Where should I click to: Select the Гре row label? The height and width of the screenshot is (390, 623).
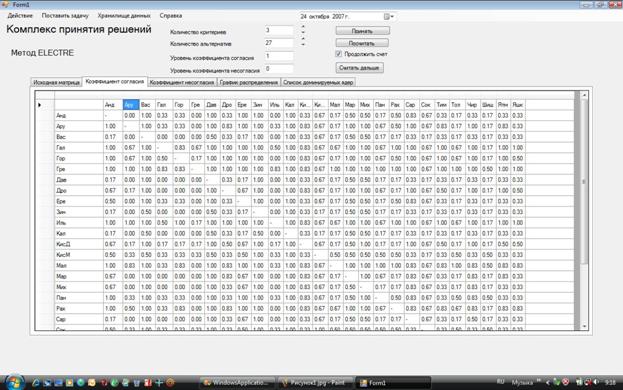coord(79,169)
